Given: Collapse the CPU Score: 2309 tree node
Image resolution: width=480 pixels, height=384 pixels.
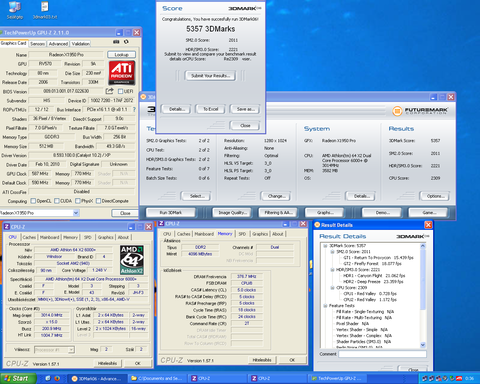Looking at the screenshot, I should (x=332, y=288).
